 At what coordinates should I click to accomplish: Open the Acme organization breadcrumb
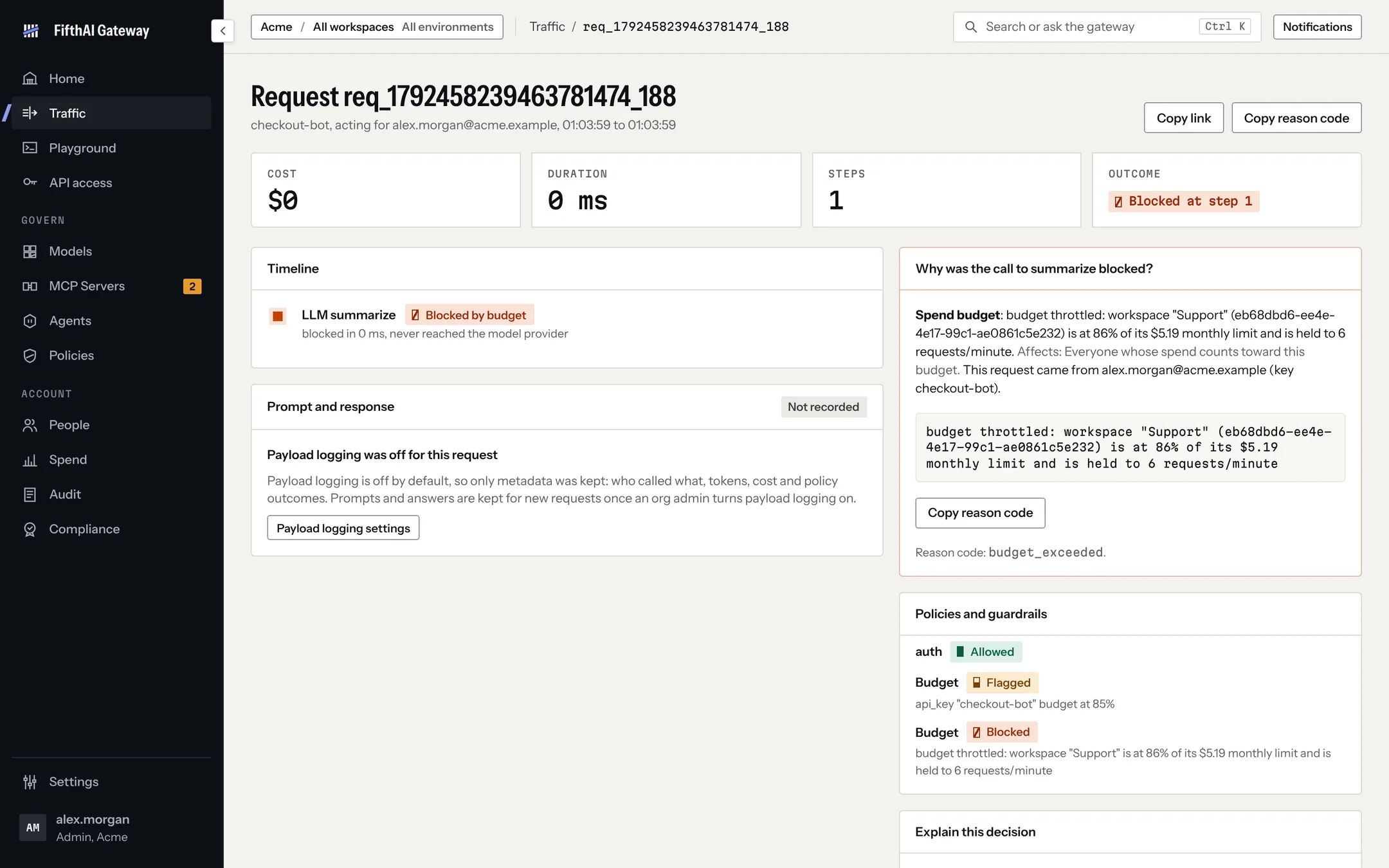click(x=276, y=27)
